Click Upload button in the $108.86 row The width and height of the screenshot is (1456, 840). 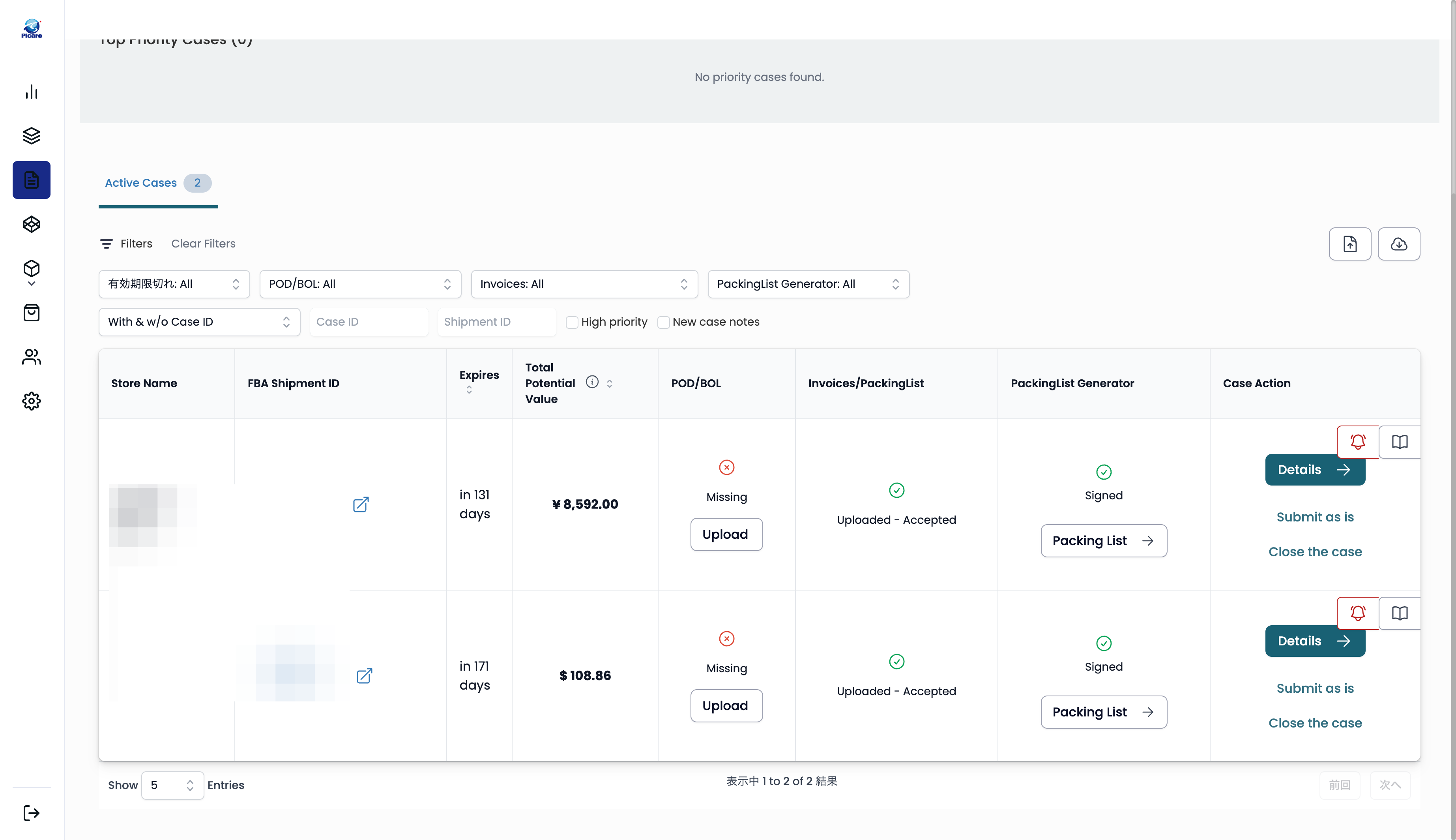[726, 705]
